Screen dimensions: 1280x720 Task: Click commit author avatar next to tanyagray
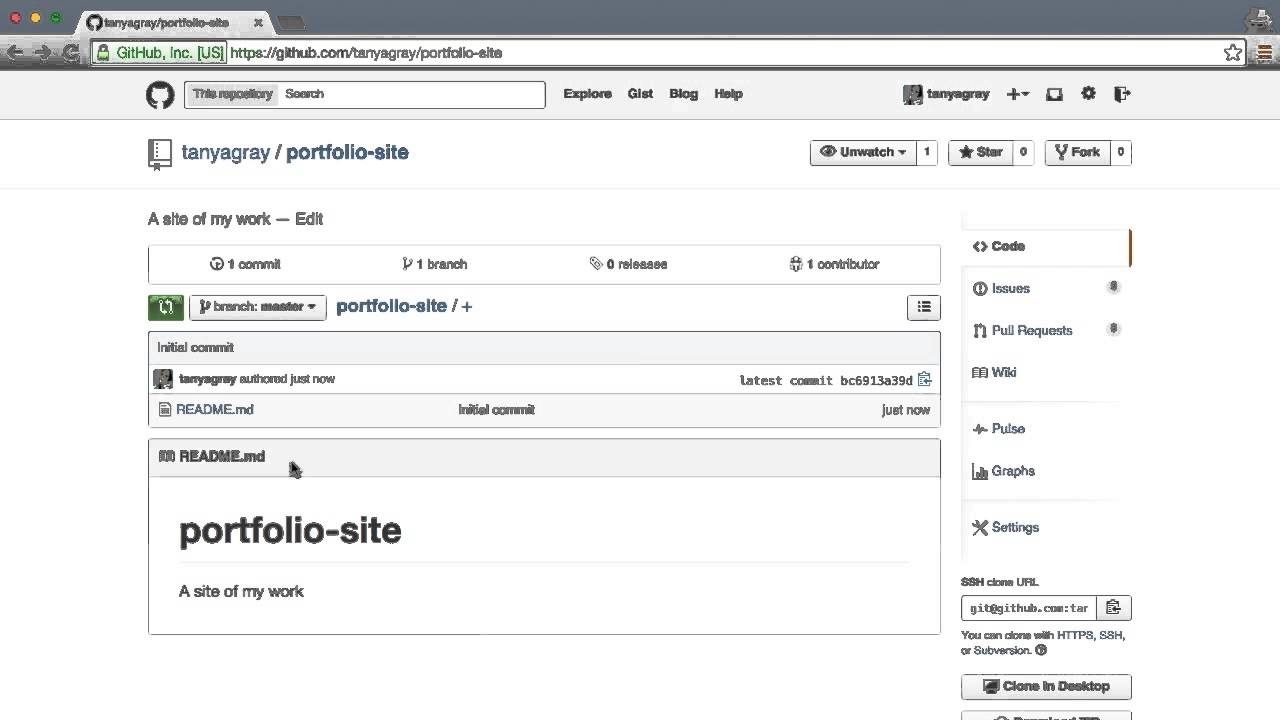162,379
